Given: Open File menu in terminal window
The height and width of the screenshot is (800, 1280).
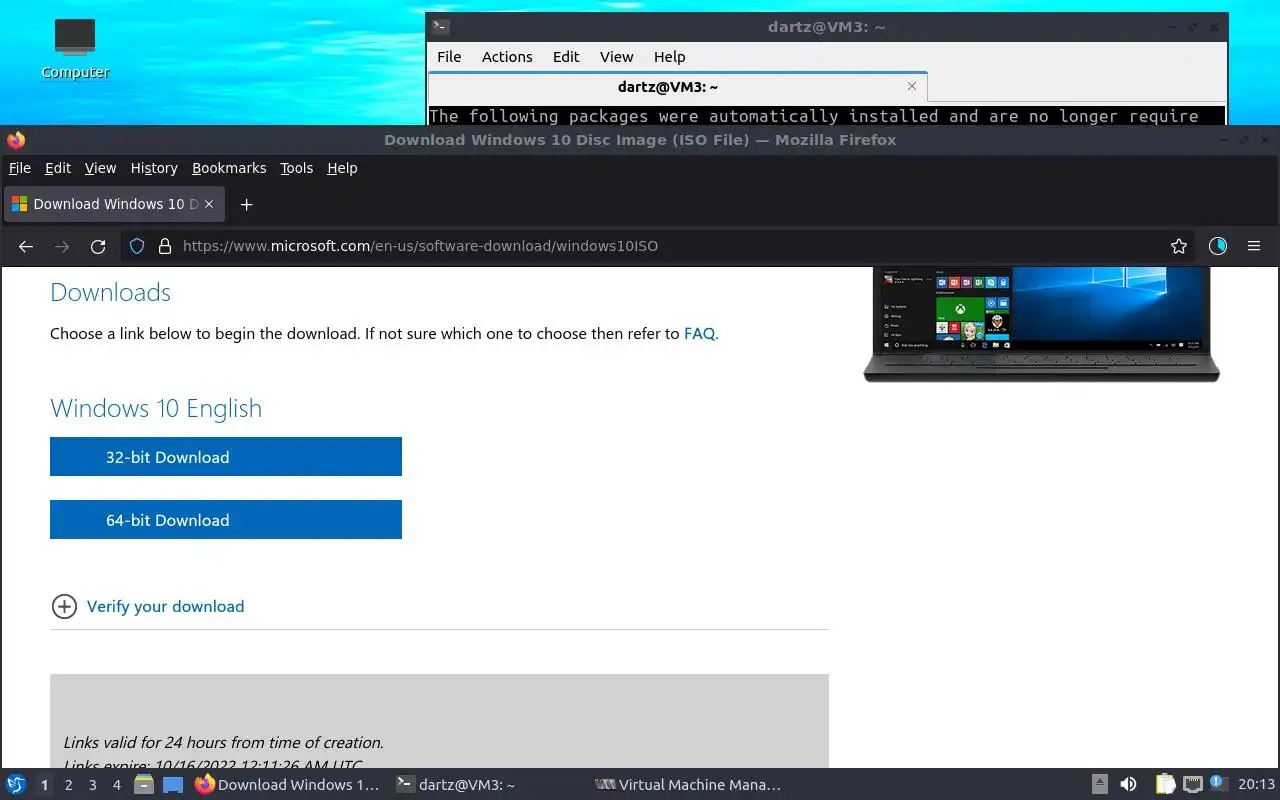Looking at the screenshot, I should point(449,57).
